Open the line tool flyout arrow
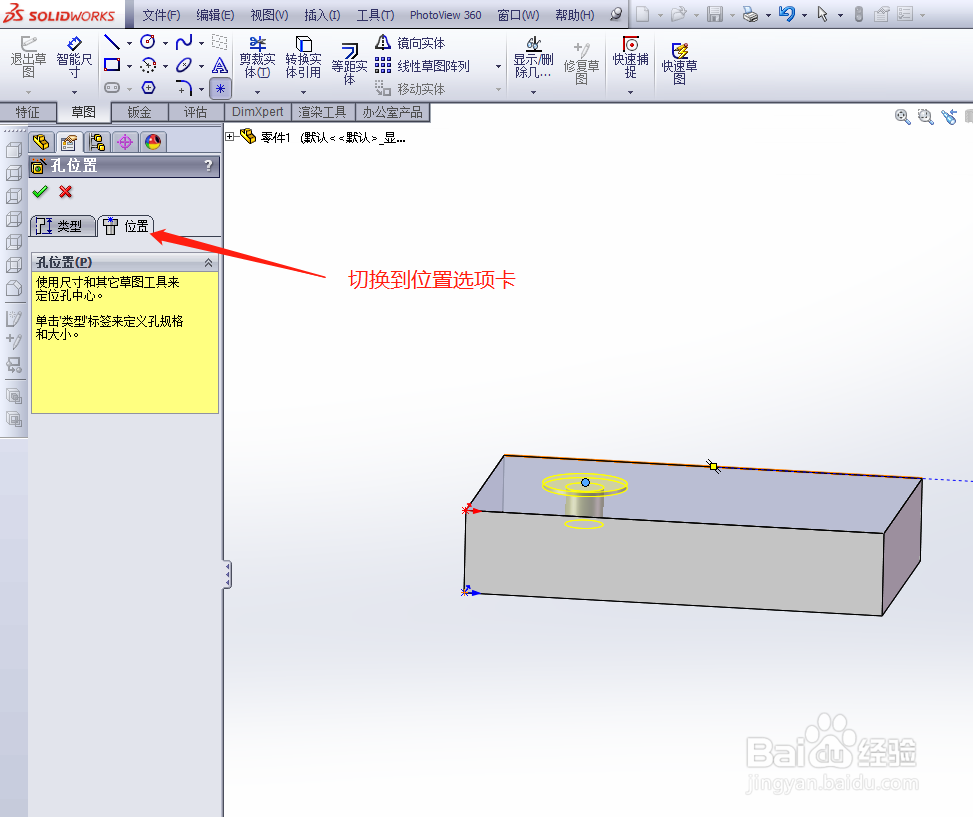The image size is (973, 817). pyautogui.click(x=129, y=44)
